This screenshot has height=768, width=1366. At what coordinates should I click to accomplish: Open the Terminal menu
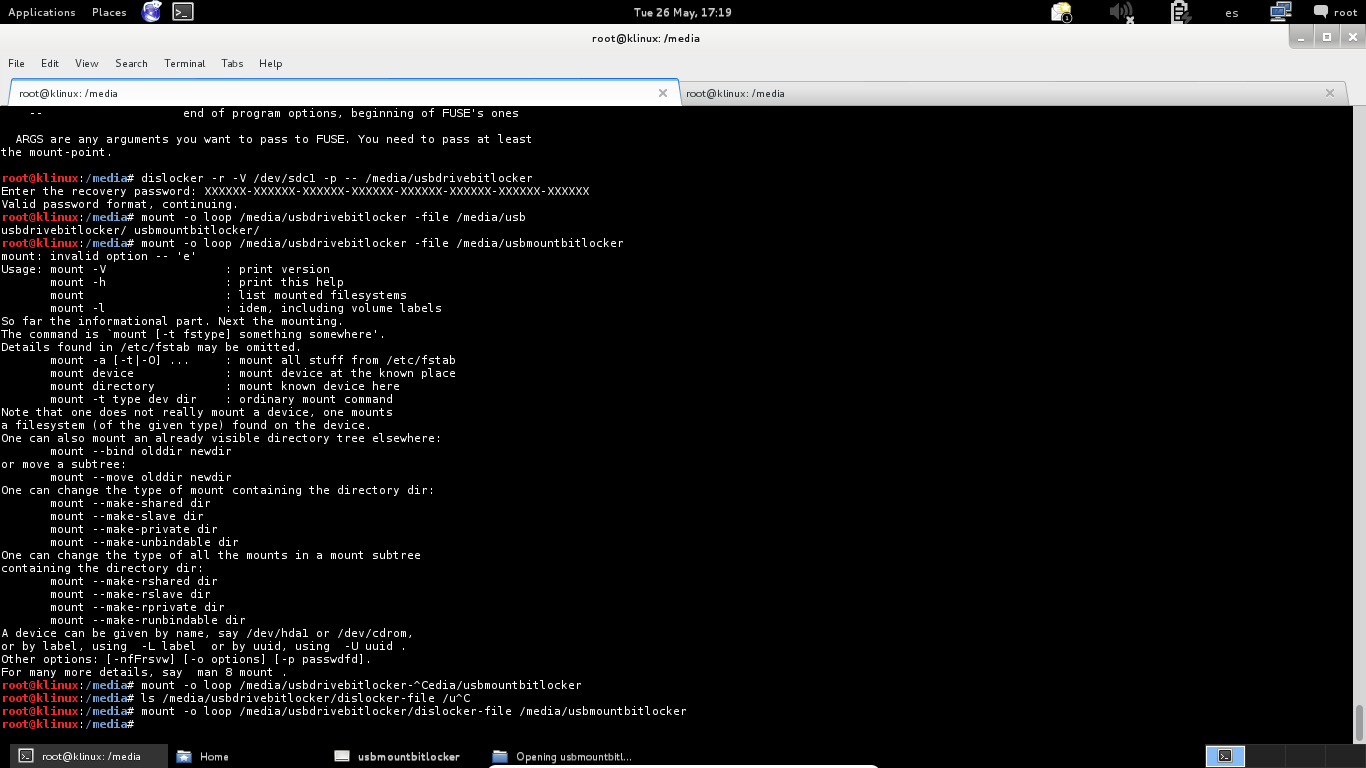coord(185,63)
